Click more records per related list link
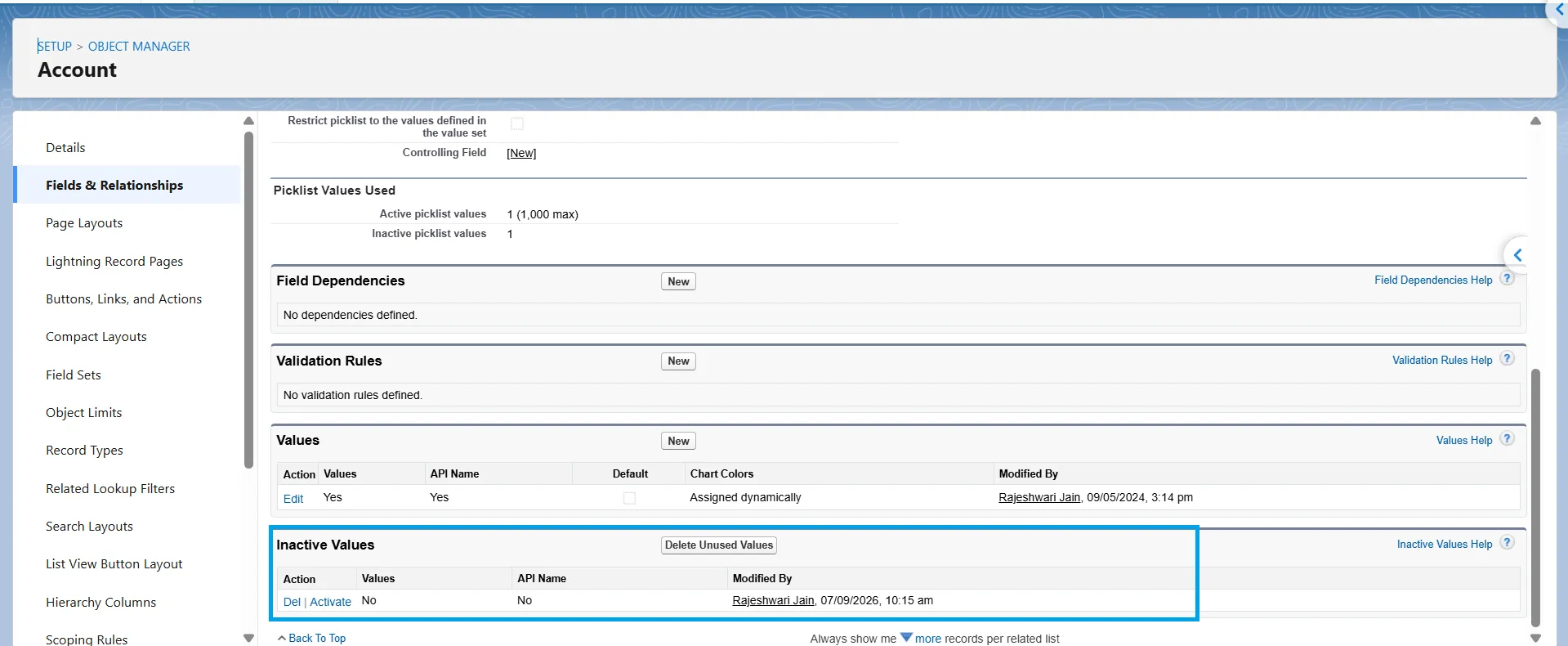 pos(928,639)
